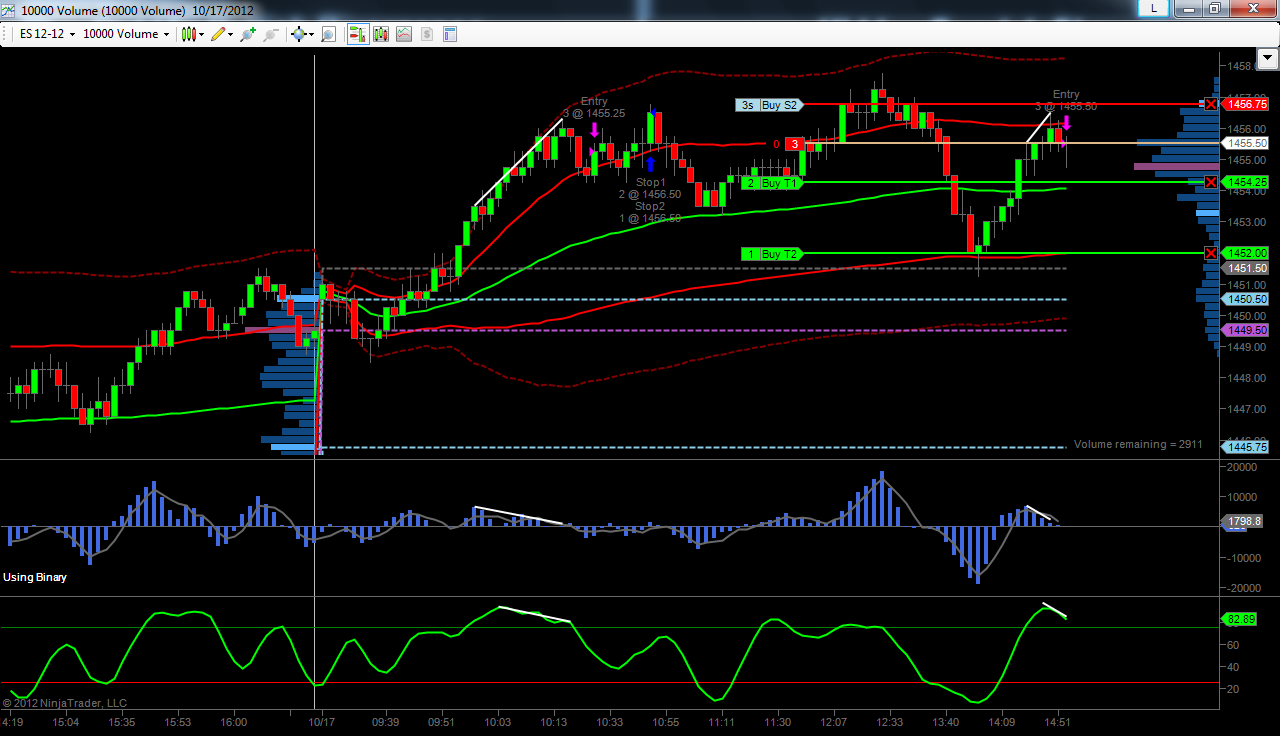
Task: Click the 14:51 time axis label
Action: (1057, 722)
